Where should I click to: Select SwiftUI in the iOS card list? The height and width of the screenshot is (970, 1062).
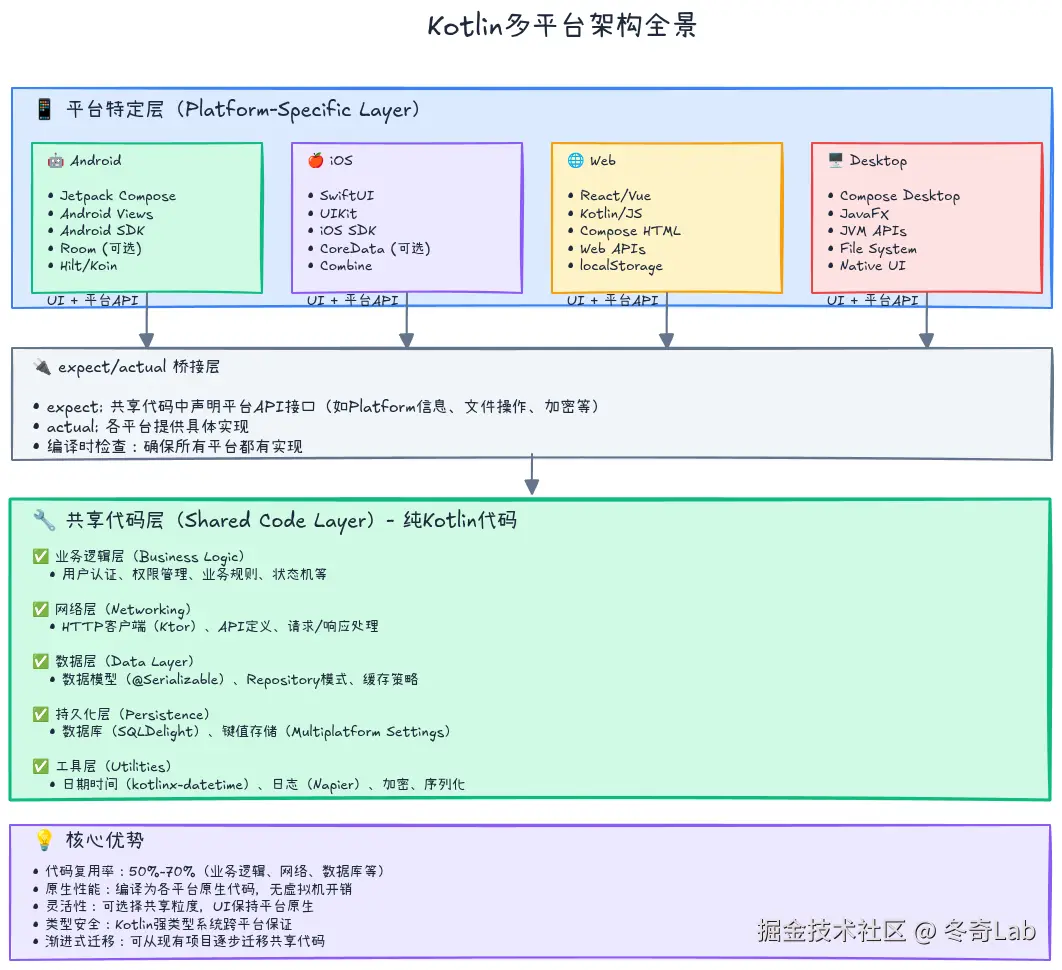pos(345,196)
